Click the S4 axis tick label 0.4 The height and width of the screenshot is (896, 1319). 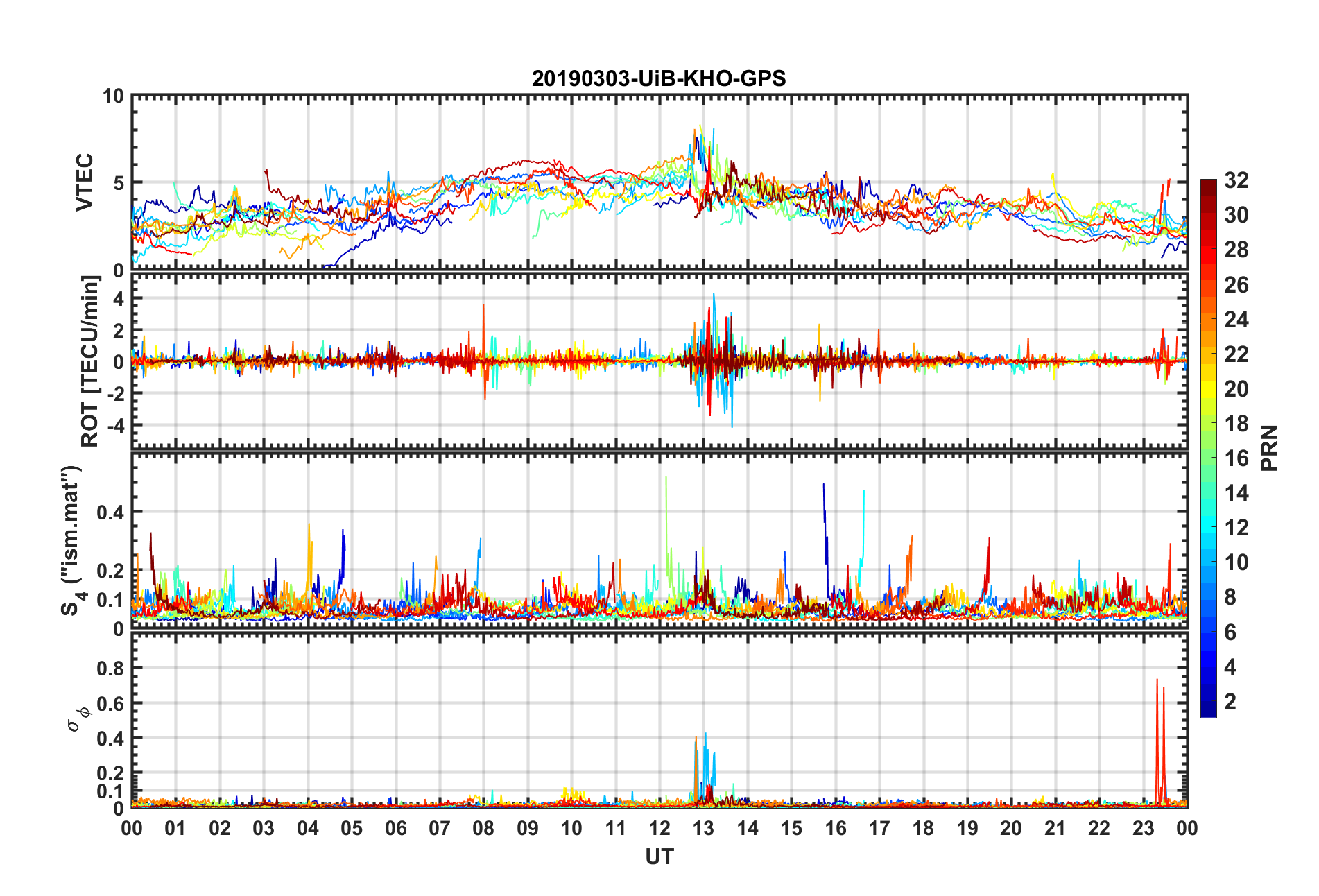coord(111,512)
